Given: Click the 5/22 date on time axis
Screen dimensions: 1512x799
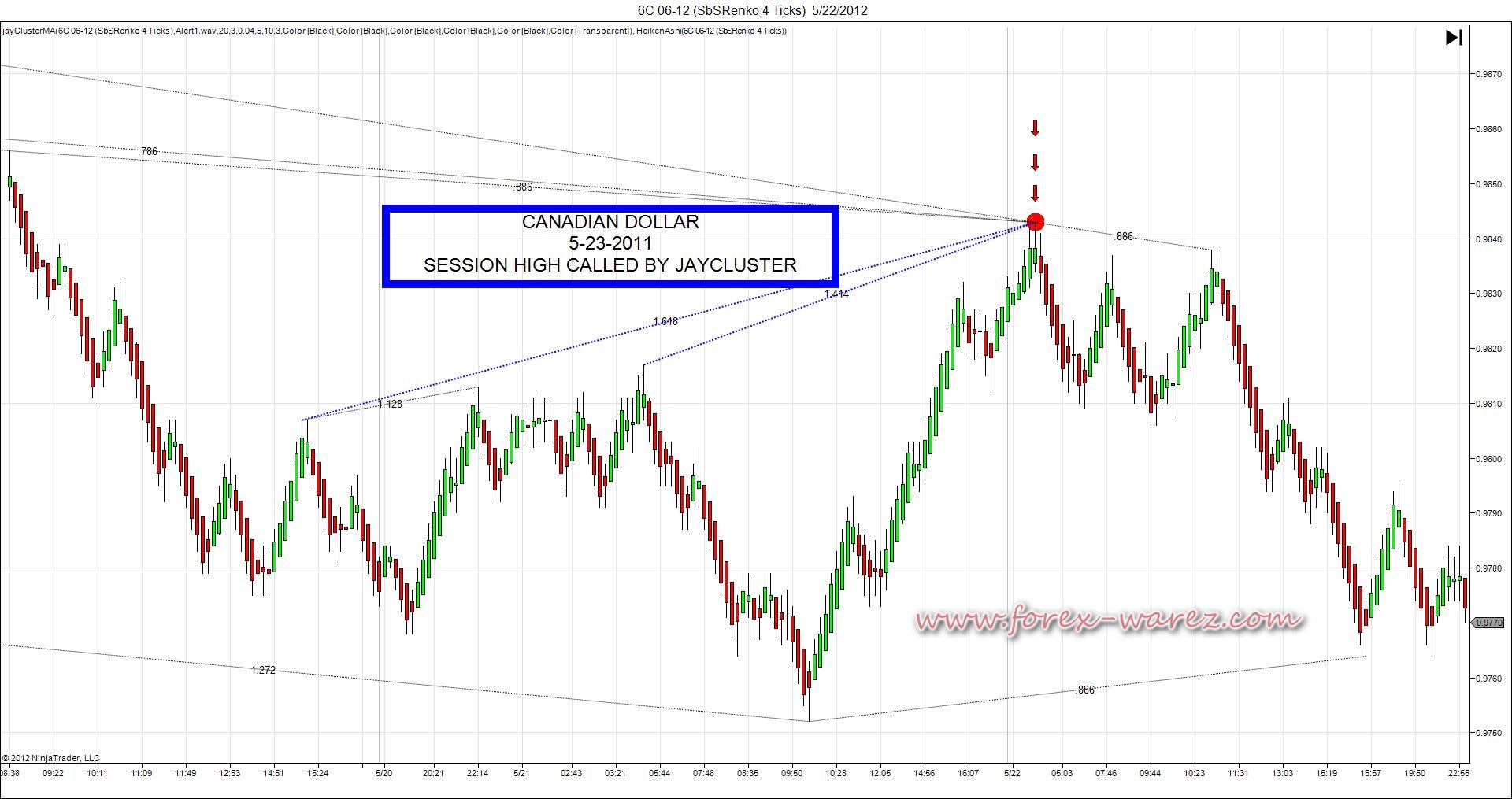Looking at the screenshot, I should 1012,773.
